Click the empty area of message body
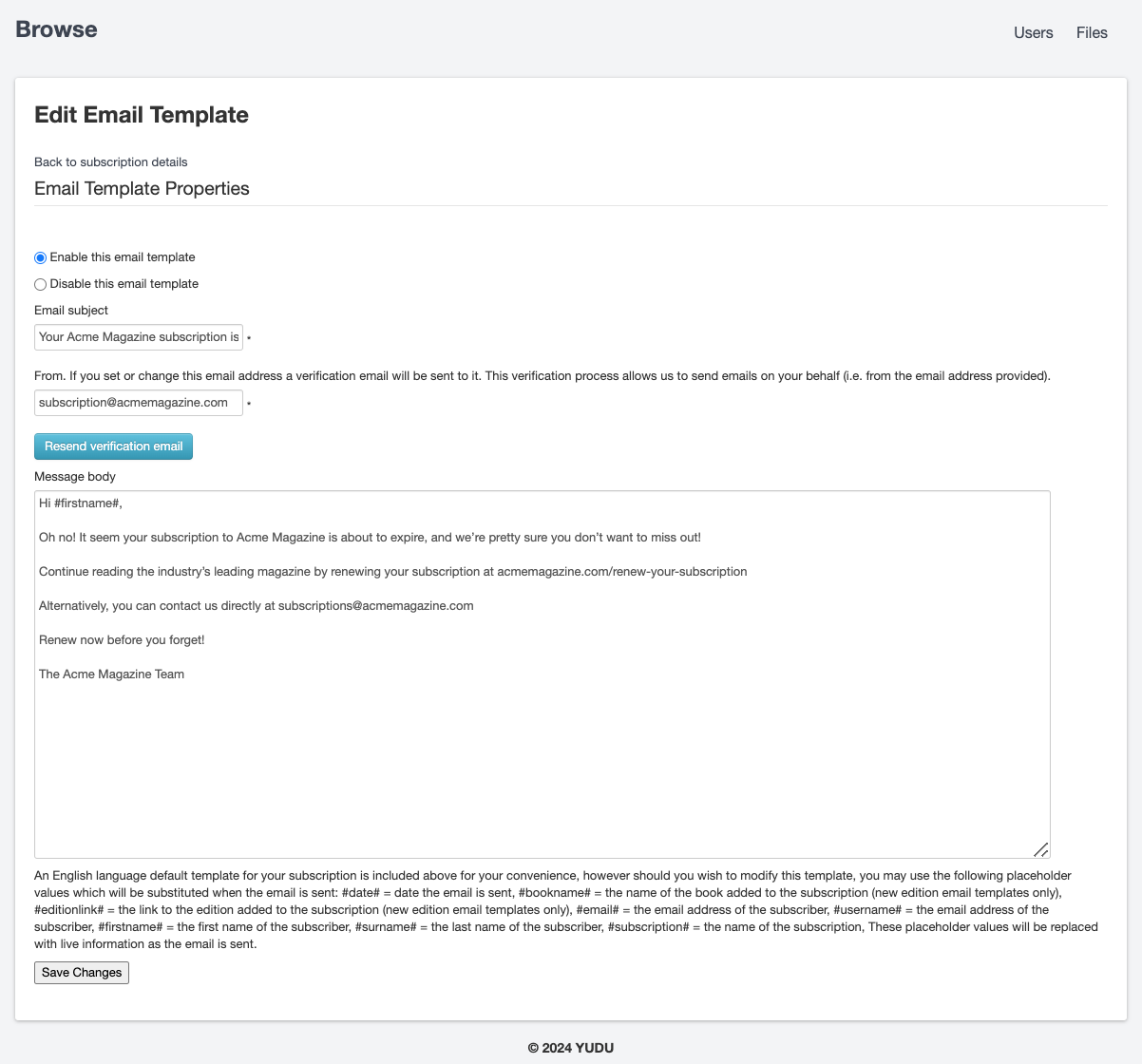The height and width of the screenshot is (1064, 1142). [x=542, y=769]
